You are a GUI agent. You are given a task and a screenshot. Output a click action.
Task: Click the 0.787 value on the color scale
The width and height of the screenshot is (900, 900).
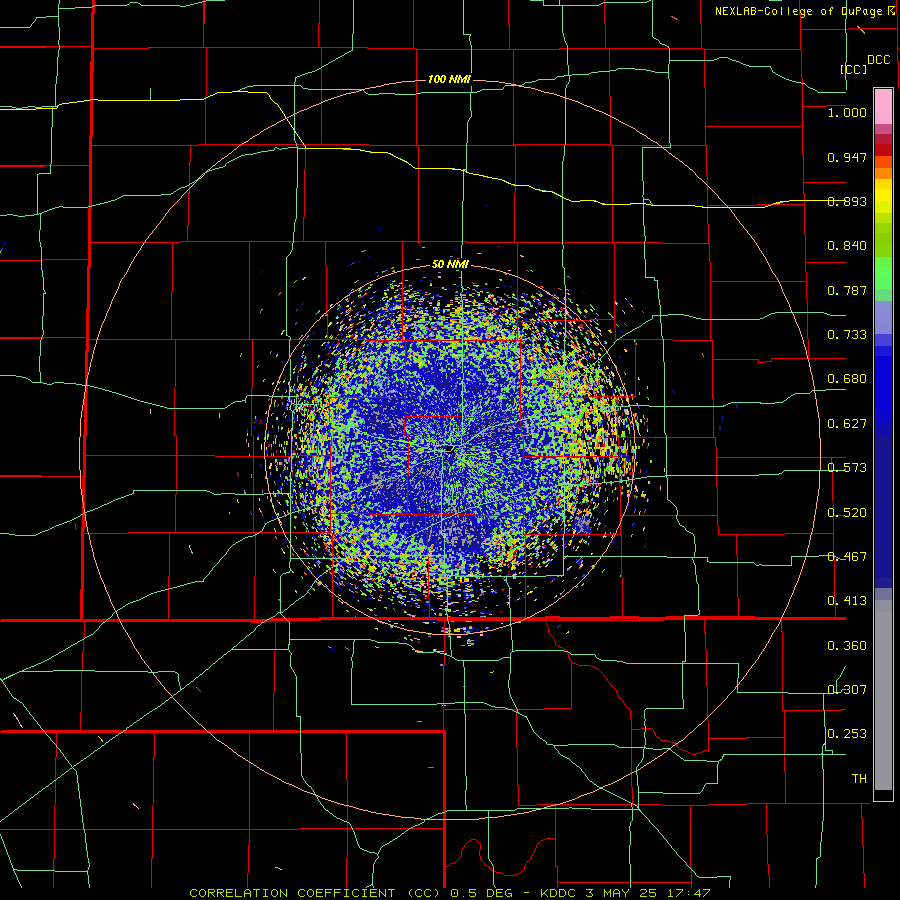(x=847, y=290)
